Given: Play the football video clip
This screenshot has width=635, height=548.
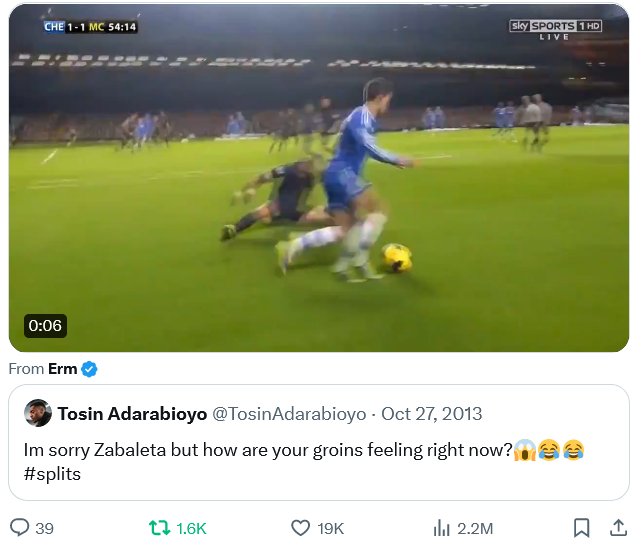Looking at the screenshot, I should [x=318, y=178].
